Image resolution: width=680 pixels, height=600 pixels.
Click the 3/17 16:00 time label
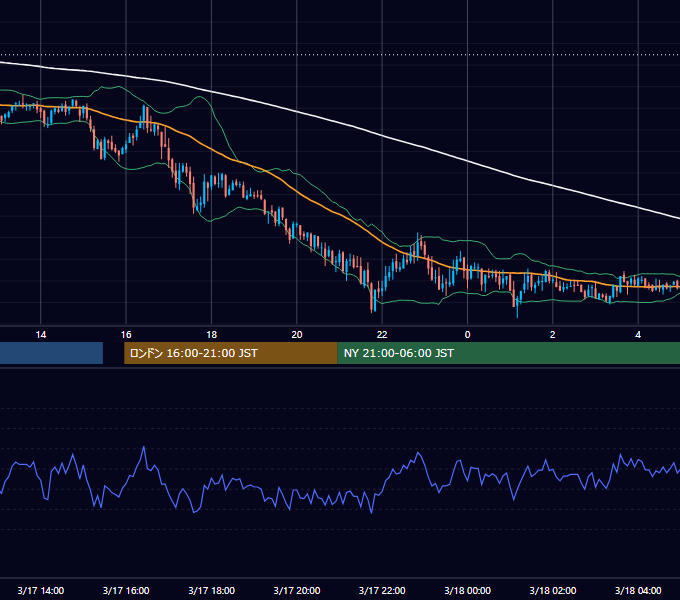click(126, 590)
